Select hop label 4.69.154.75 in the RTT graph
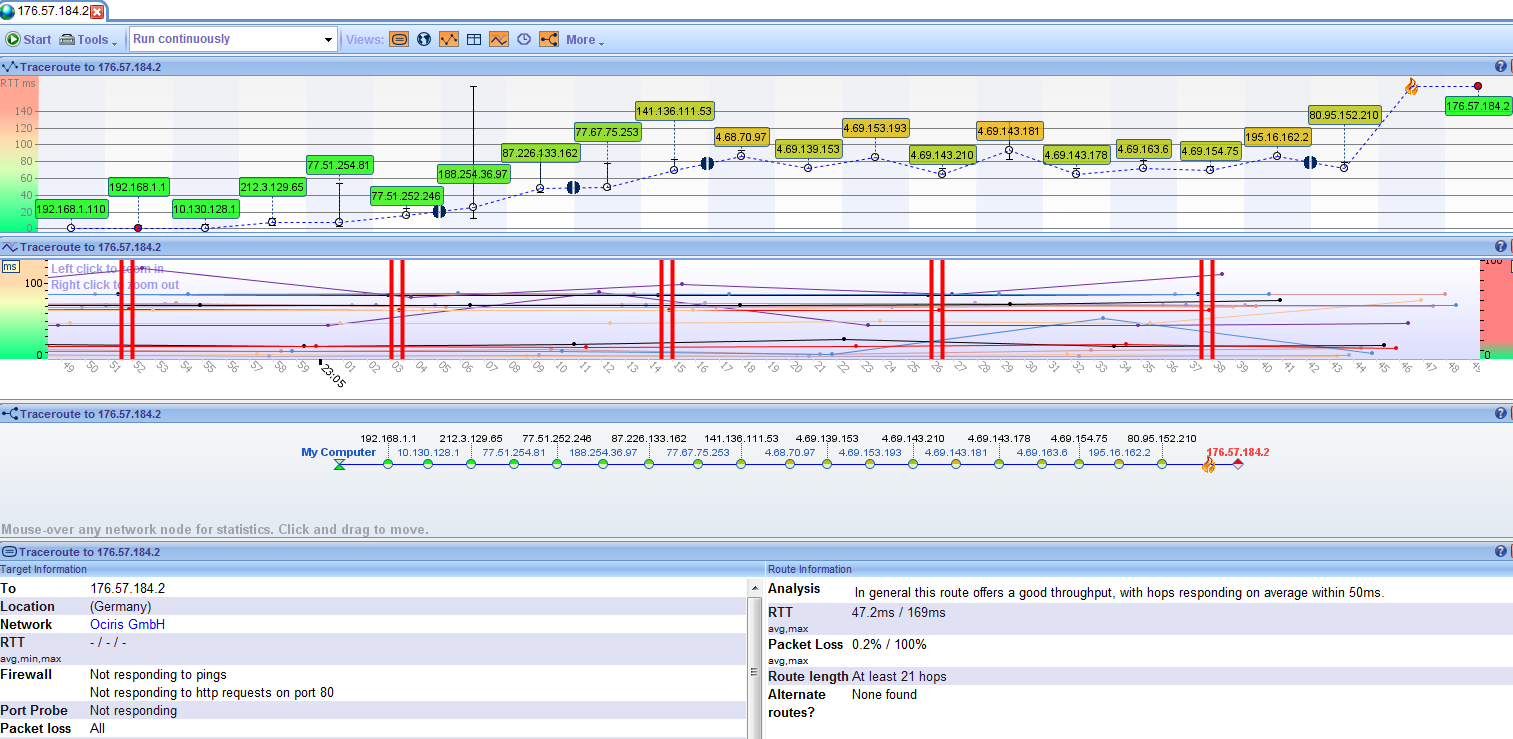Viewport: 1513px width, 739px height. (1210, 151)
